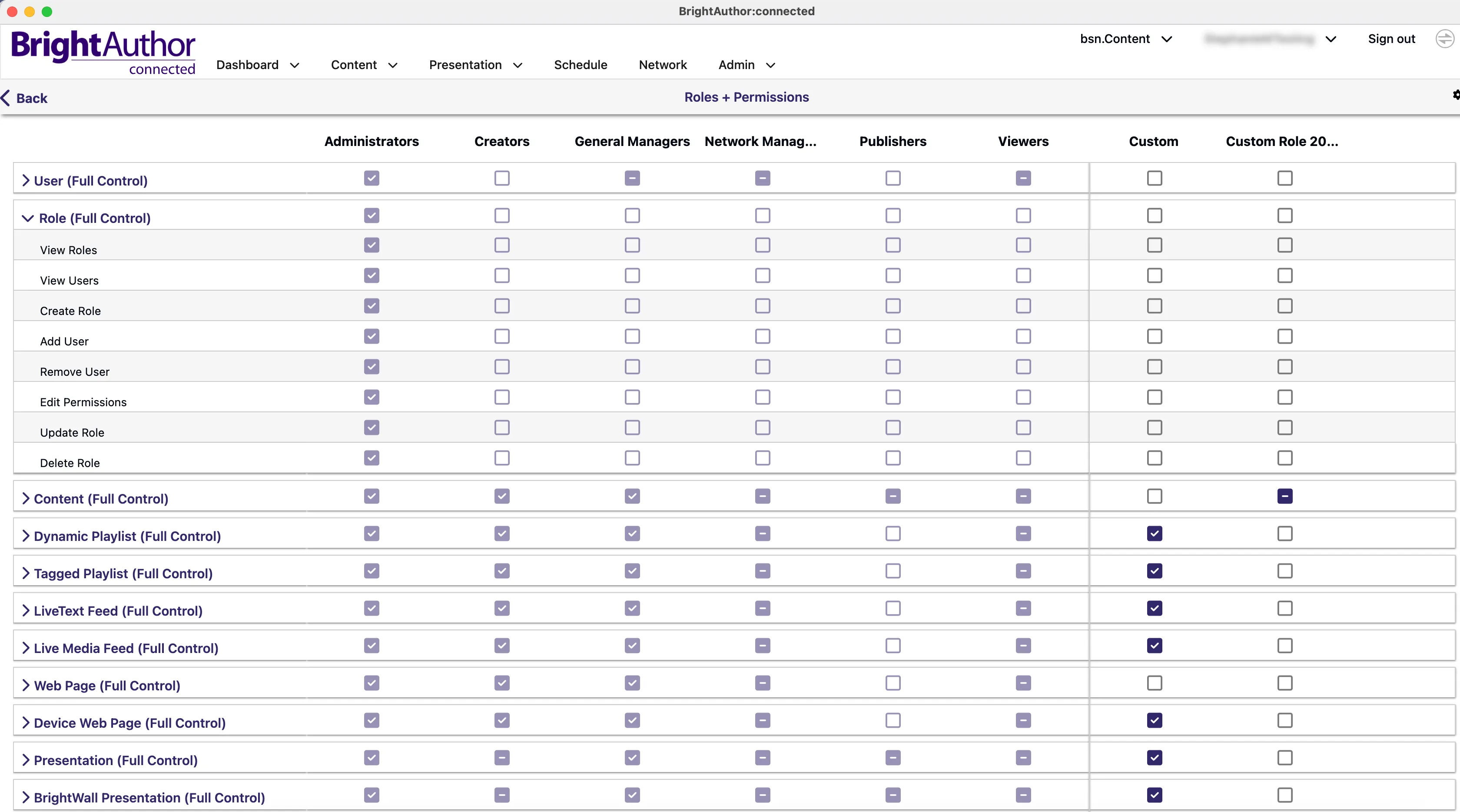Image resolution: width=1460 pixels, height=812 pixels.
Task: Click the View Users permission label
Action: (69, 281)
